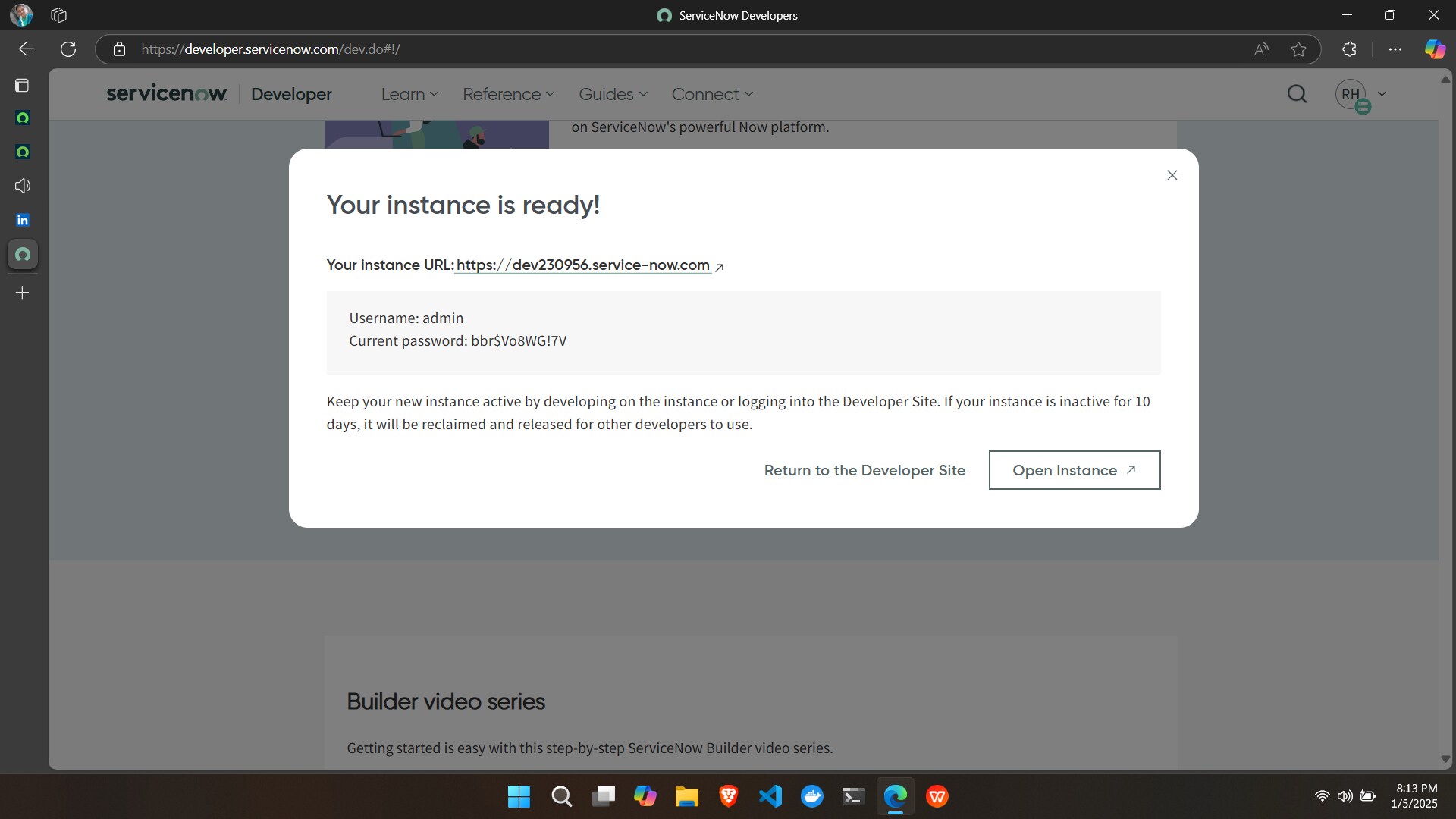Open the Workspaces icon
The width and height of the screenshot is (1456, 819).
[59, 15]
